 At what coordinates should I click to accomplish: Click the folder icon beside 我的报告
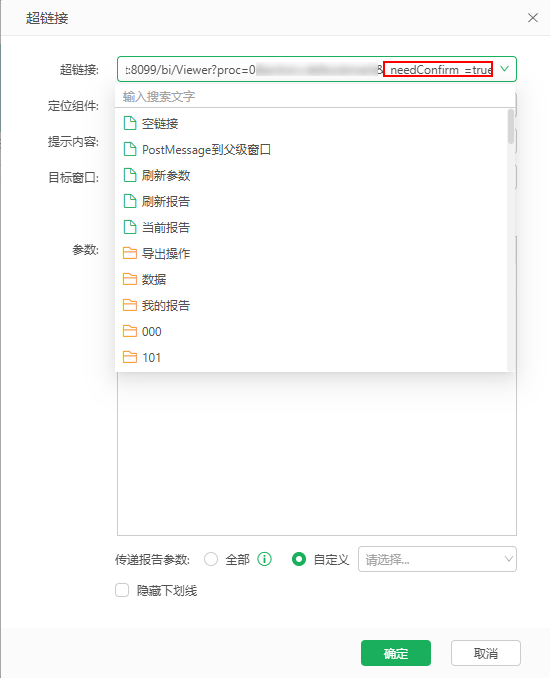click(130, 305)
